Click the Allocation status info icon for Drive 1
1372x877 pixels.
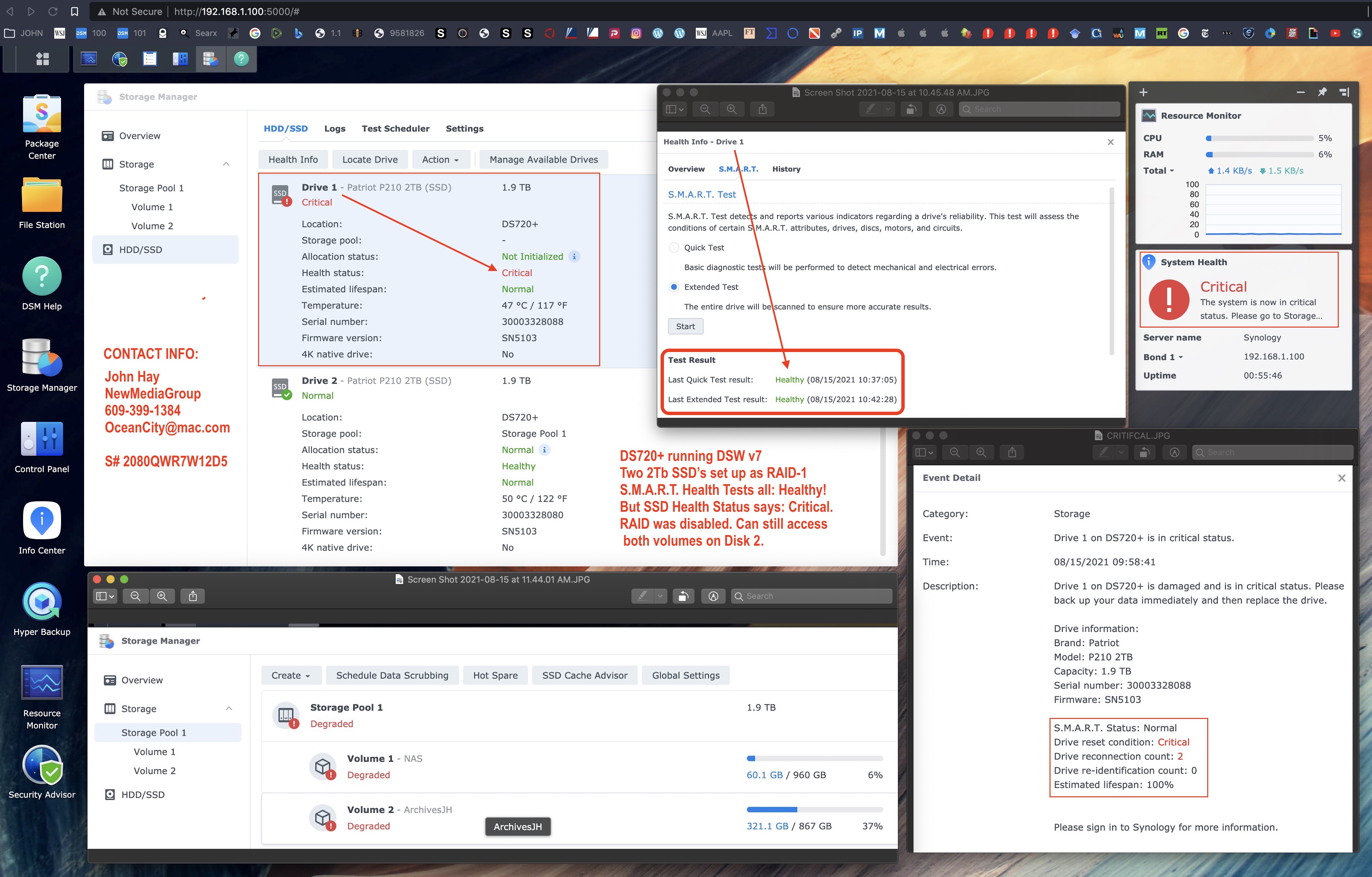[x=574, y=256]
